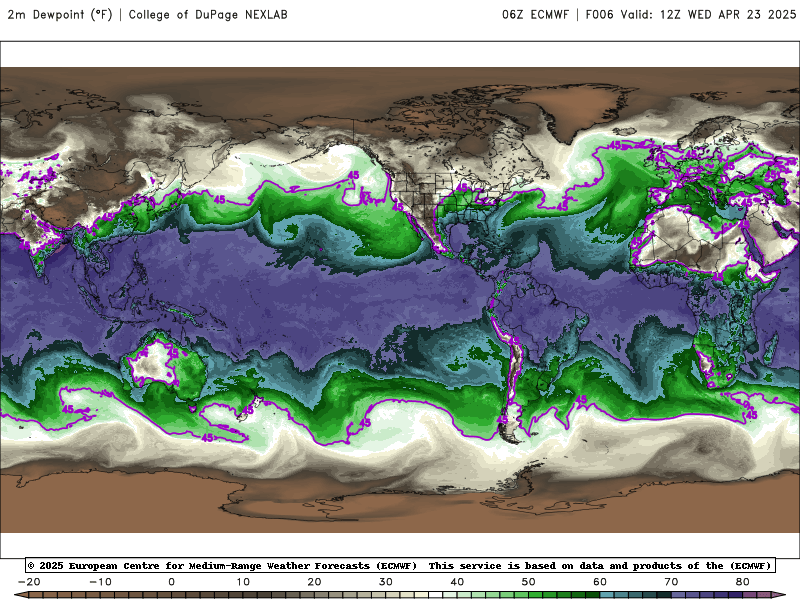The width and height of the screenshot is (800, 600).
Task: Click the "0" color scale label
Action: [171, 582]
